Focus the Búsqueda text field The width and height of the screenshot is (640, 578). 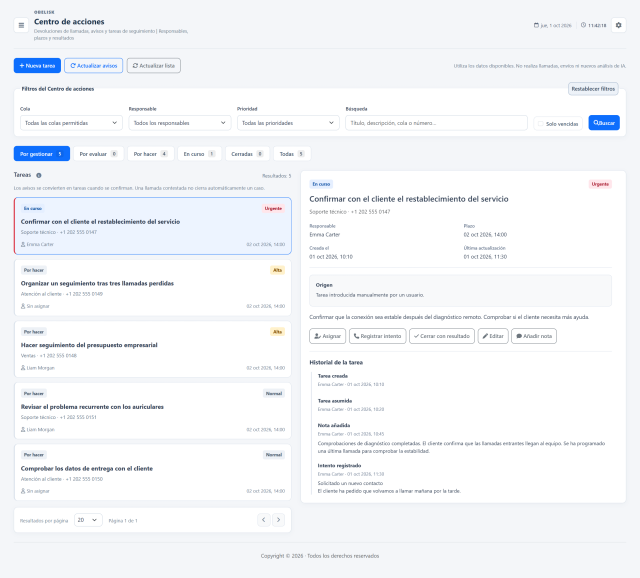[436, 123]
